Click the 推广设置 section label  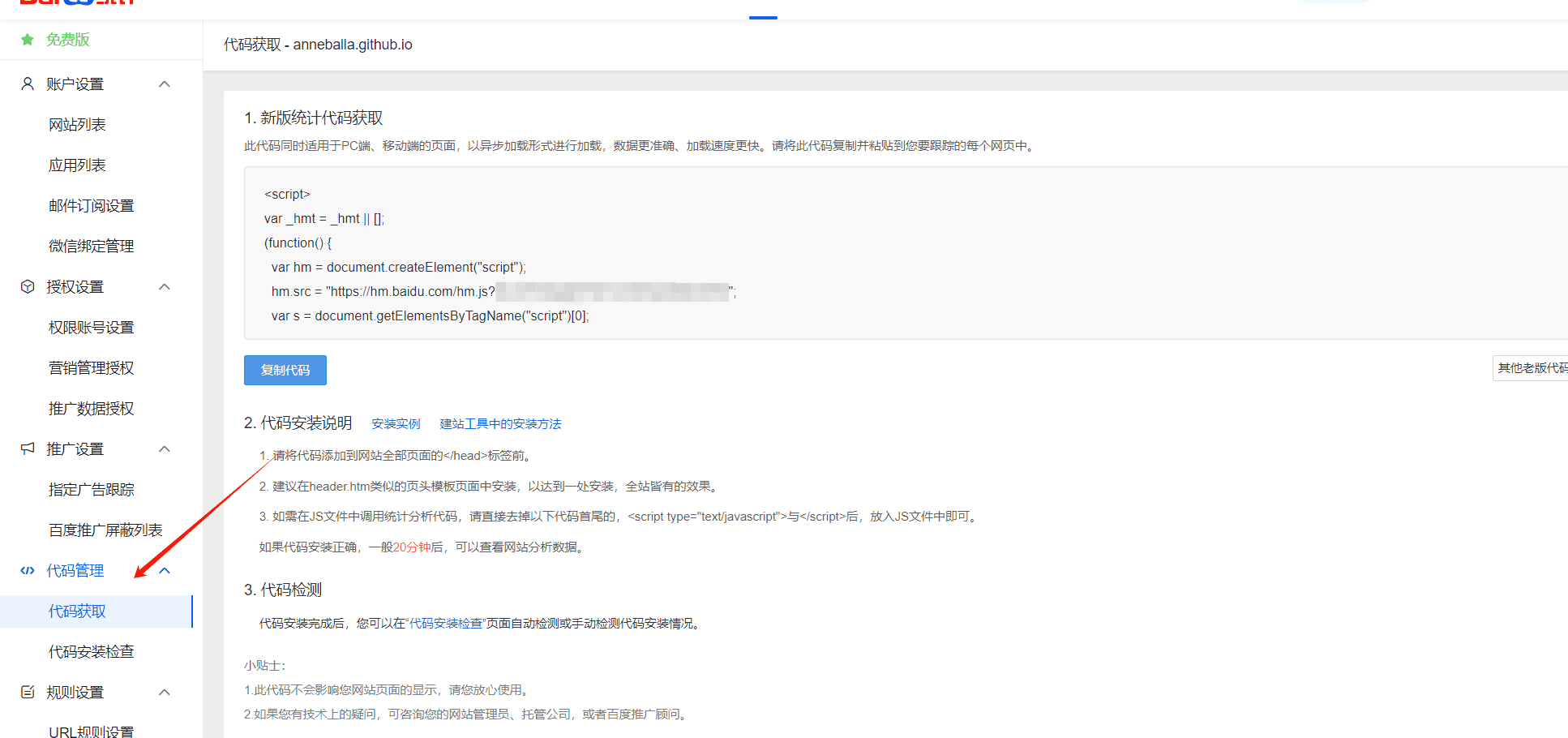(75, 448)
